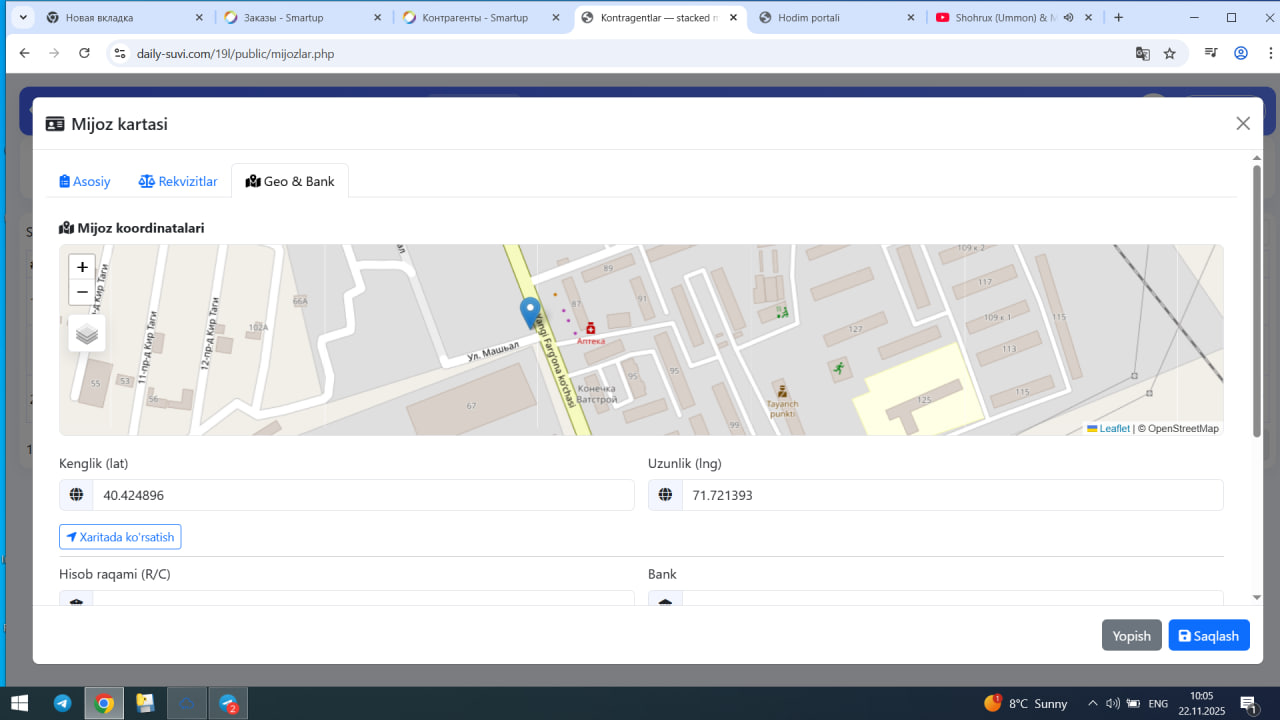Viewport: 1280px width, 720px height.
Task: Open Telegram from the taskbar
Action: (62, 703)
